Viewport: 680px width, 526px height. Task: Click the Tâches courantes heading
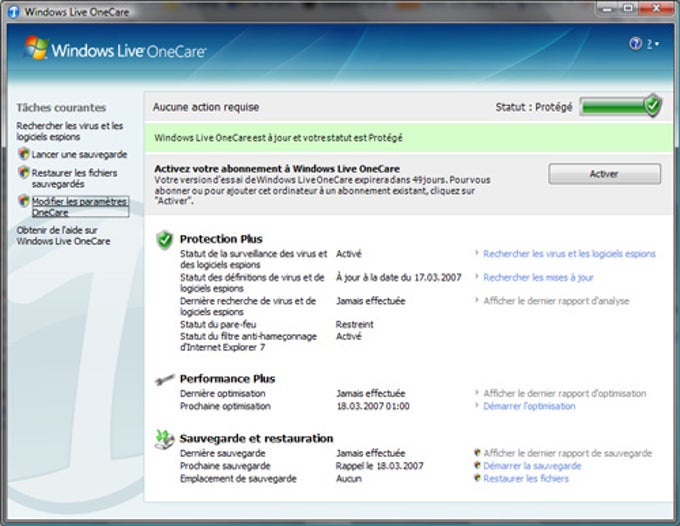(x=61, y=108)
